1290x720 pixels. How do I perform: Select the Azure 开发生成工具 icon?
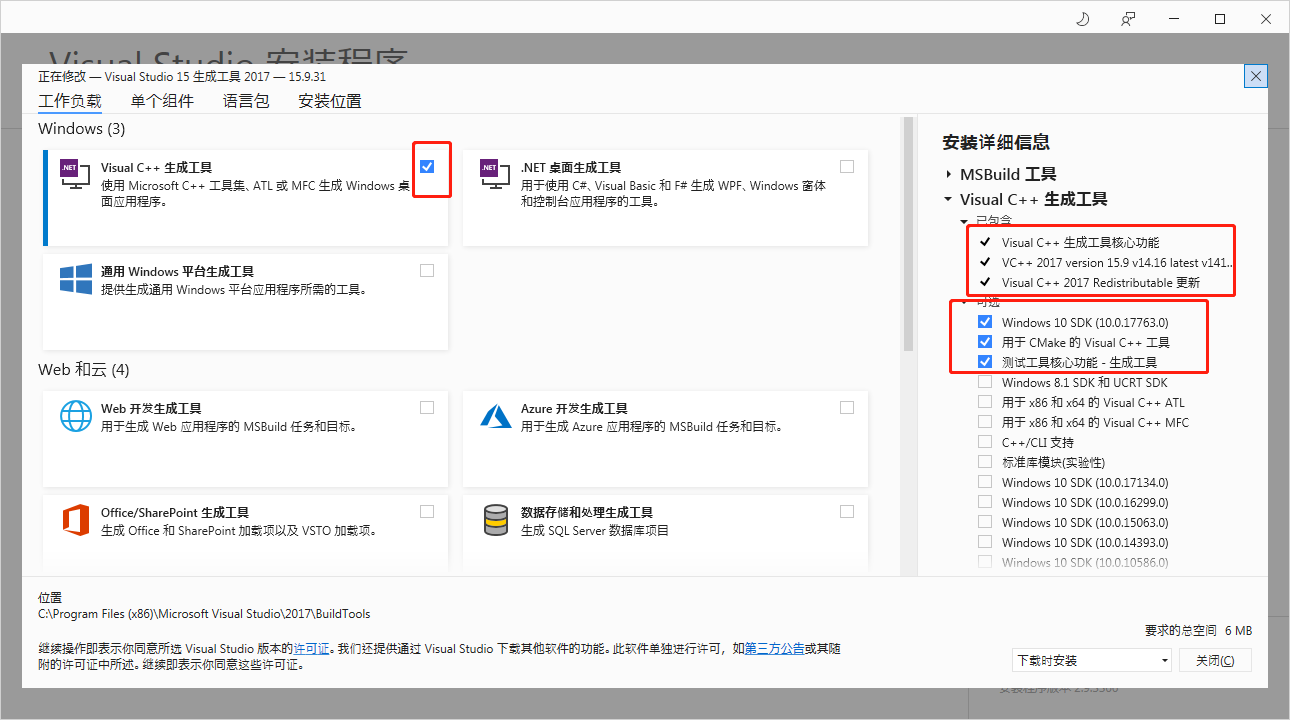pos(494,414)
